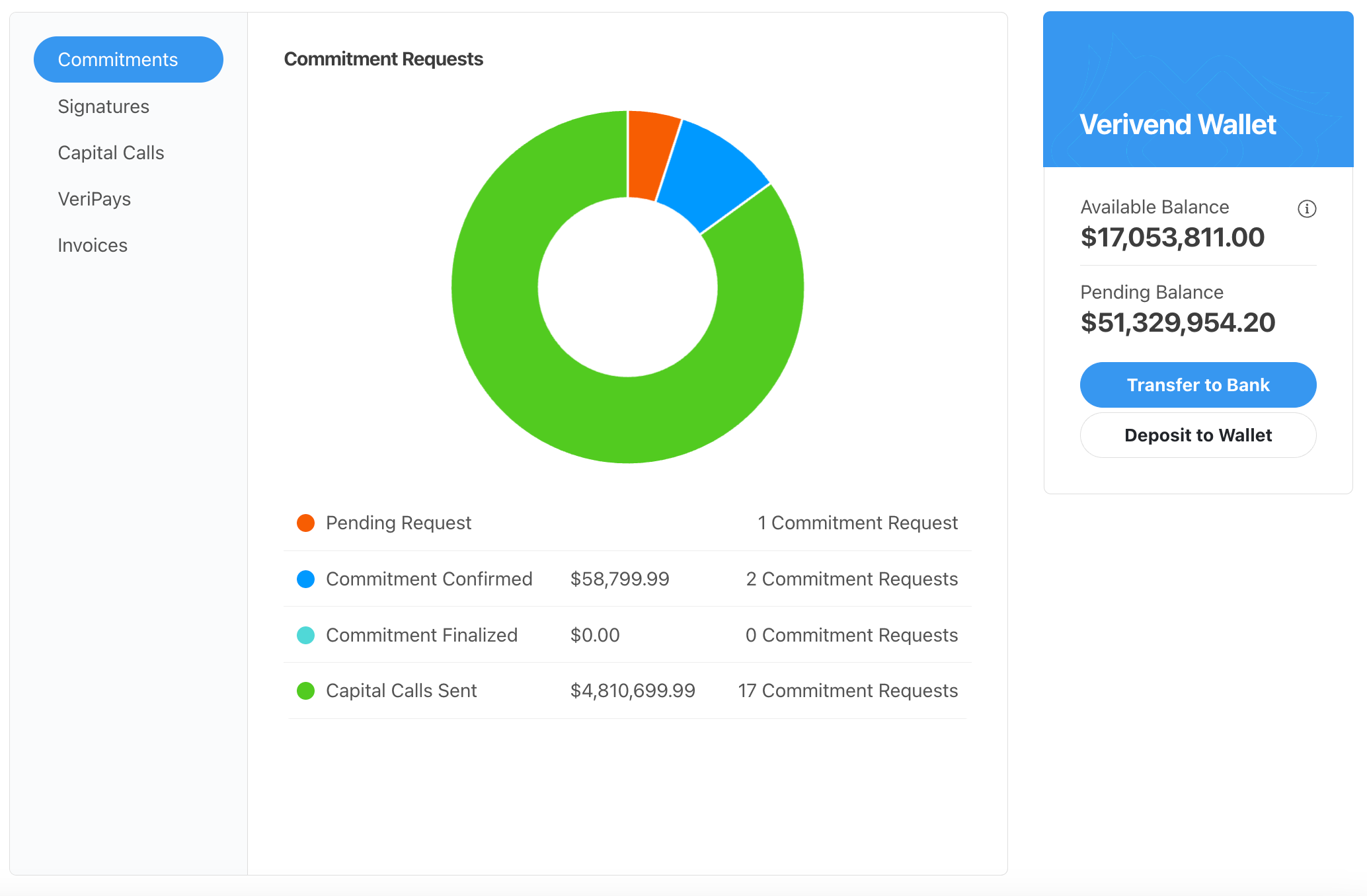Select the $4,810,699.99 Capital Calls amount
The image size is (1367, 896).
click(x=633, y=691)
